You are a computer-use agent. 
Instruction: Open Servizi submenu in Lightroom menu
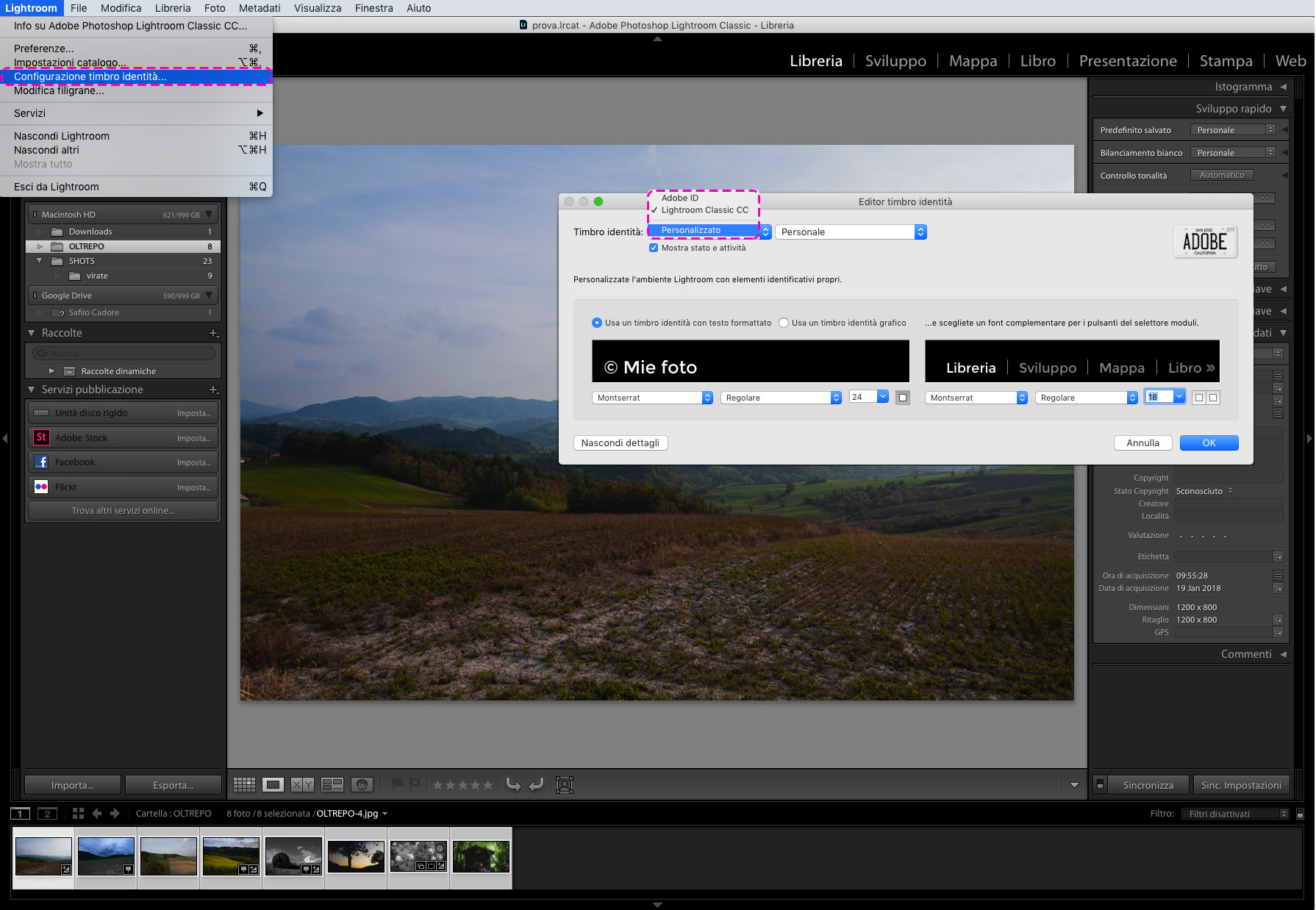136,113
